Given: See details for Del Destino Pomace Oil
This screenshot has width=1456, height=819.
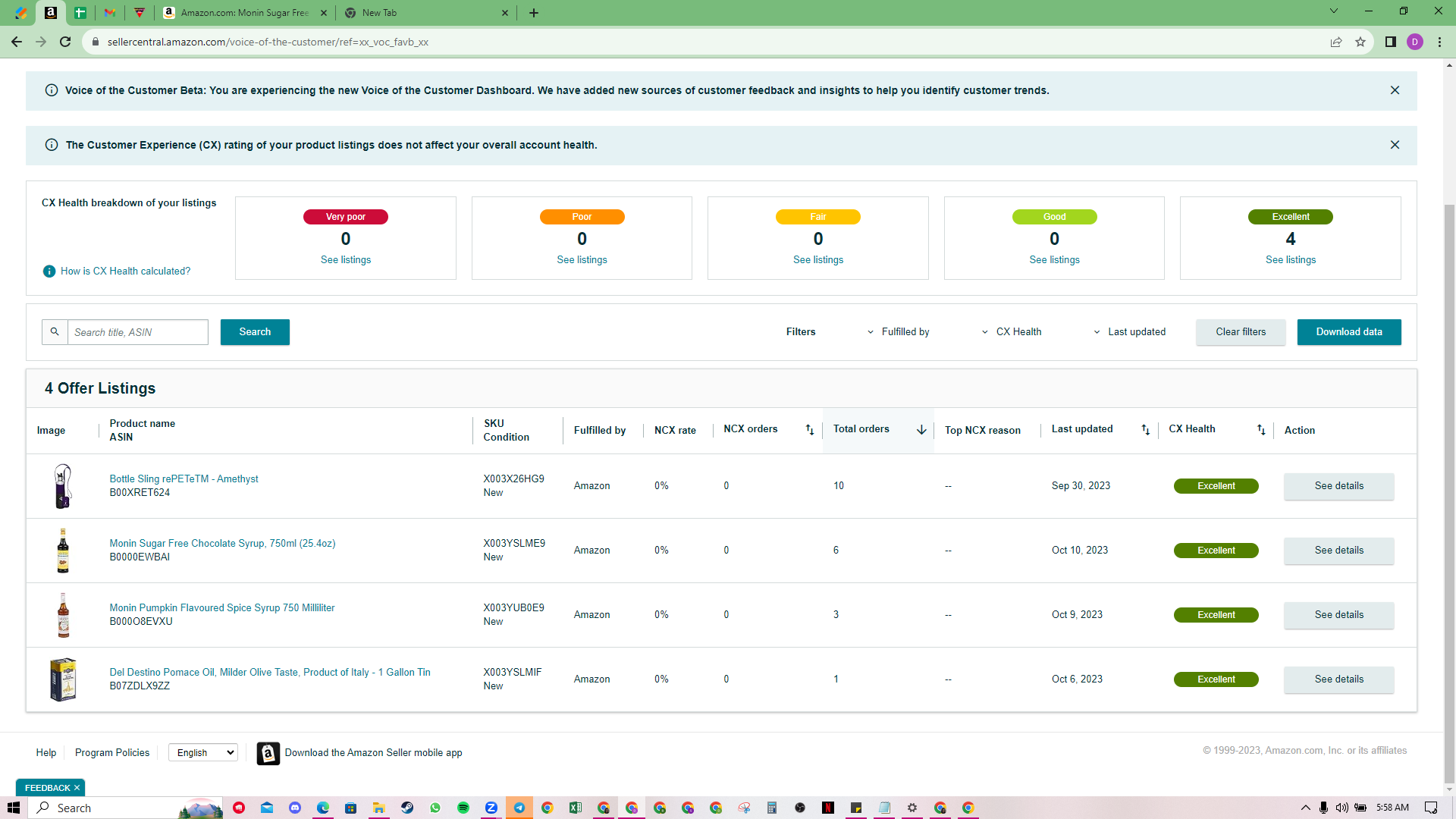Looking at the screenshot, I should coord(1338,679).
